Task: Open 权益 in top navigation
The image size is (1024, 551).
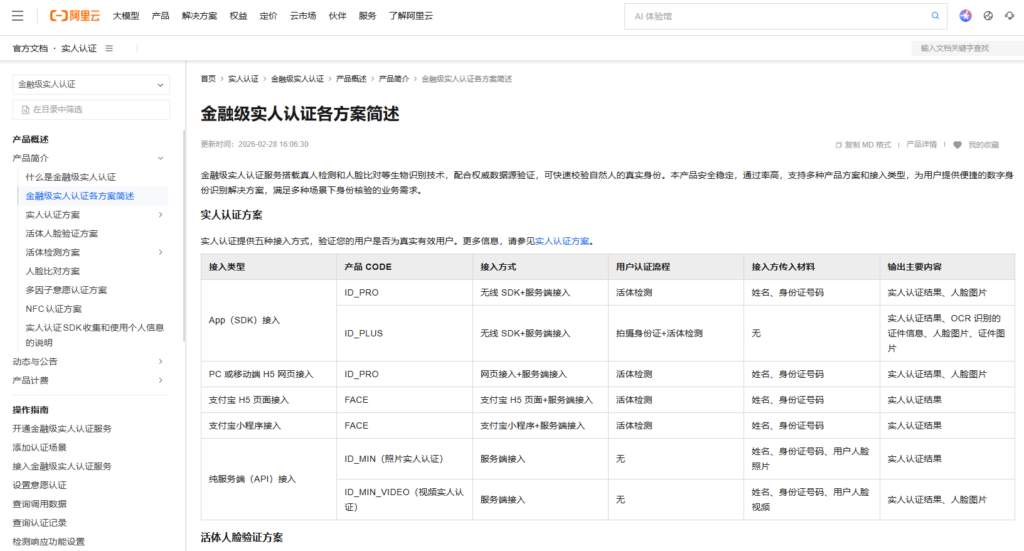Action: [238, 16]
